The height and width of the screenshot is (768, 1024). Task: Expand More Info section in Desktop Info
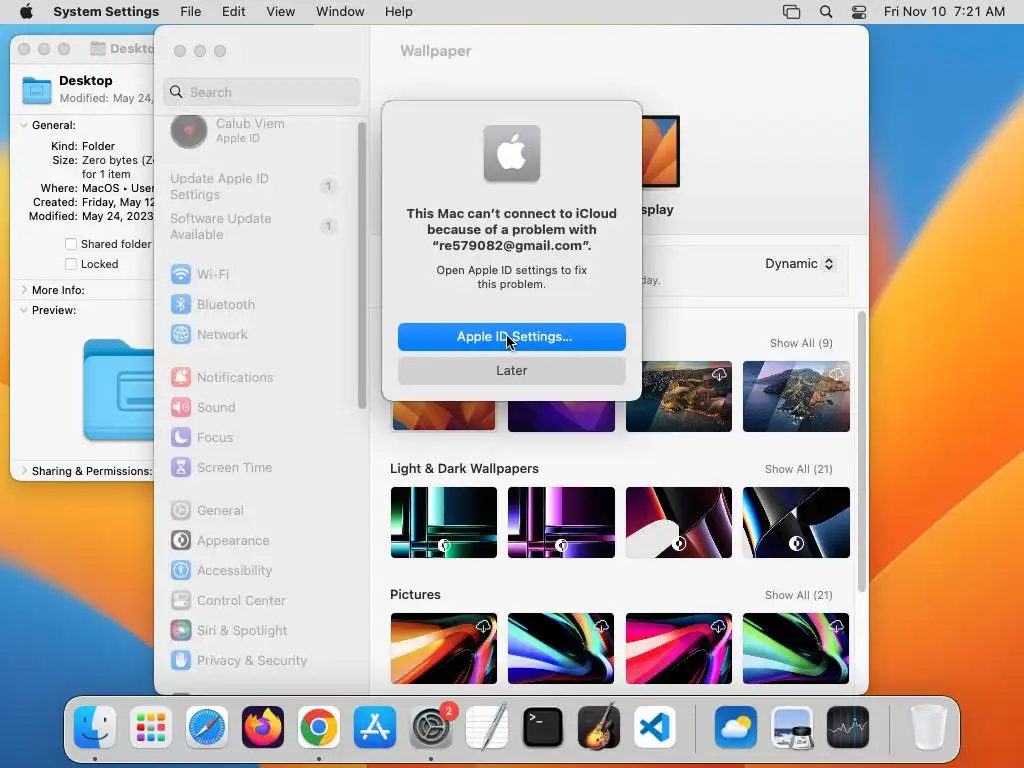tap(24, 290)
